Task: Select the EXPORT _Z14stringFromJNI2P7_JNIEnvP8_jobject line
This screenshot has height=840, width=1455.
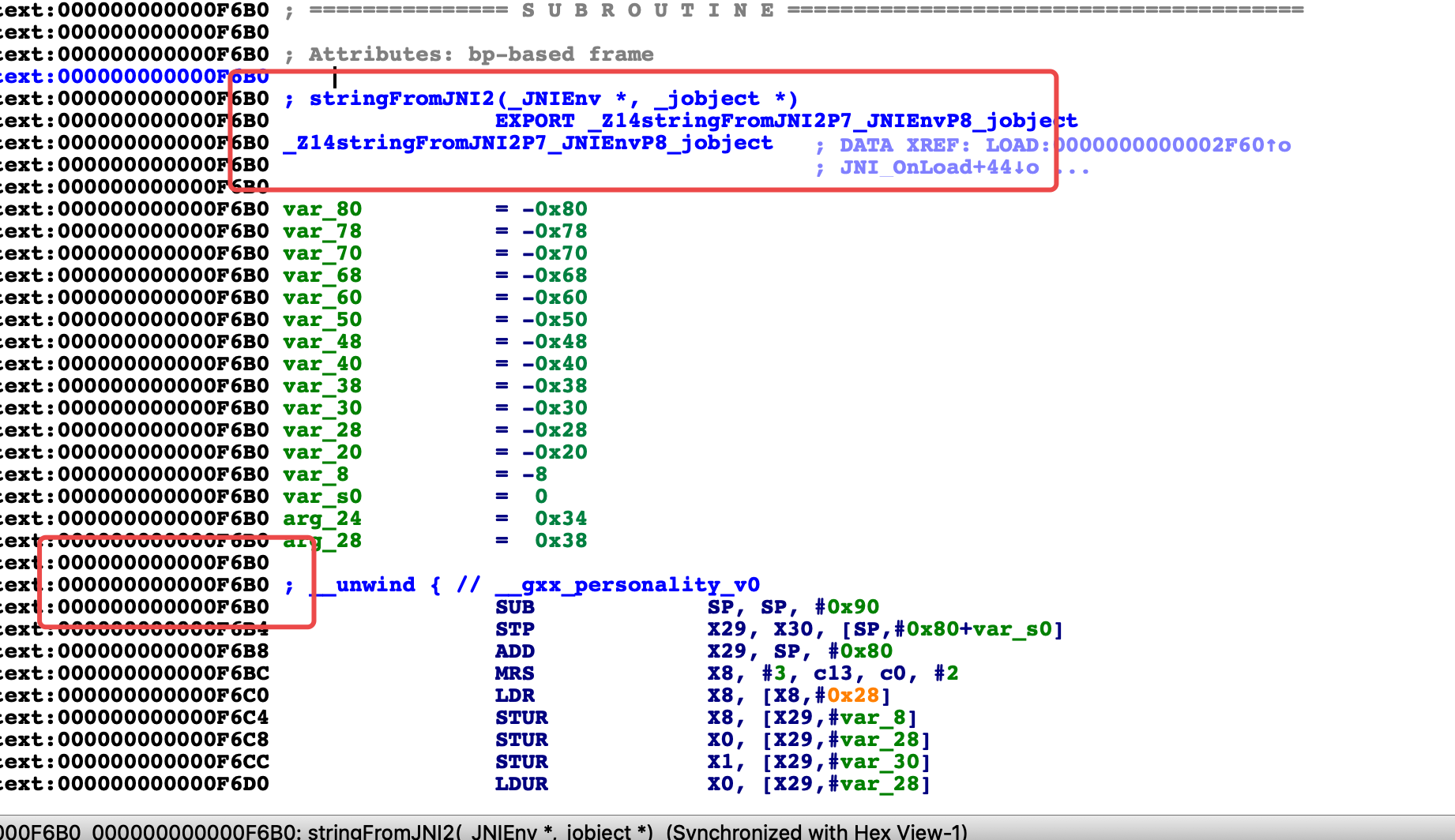Action: (786, 121)
